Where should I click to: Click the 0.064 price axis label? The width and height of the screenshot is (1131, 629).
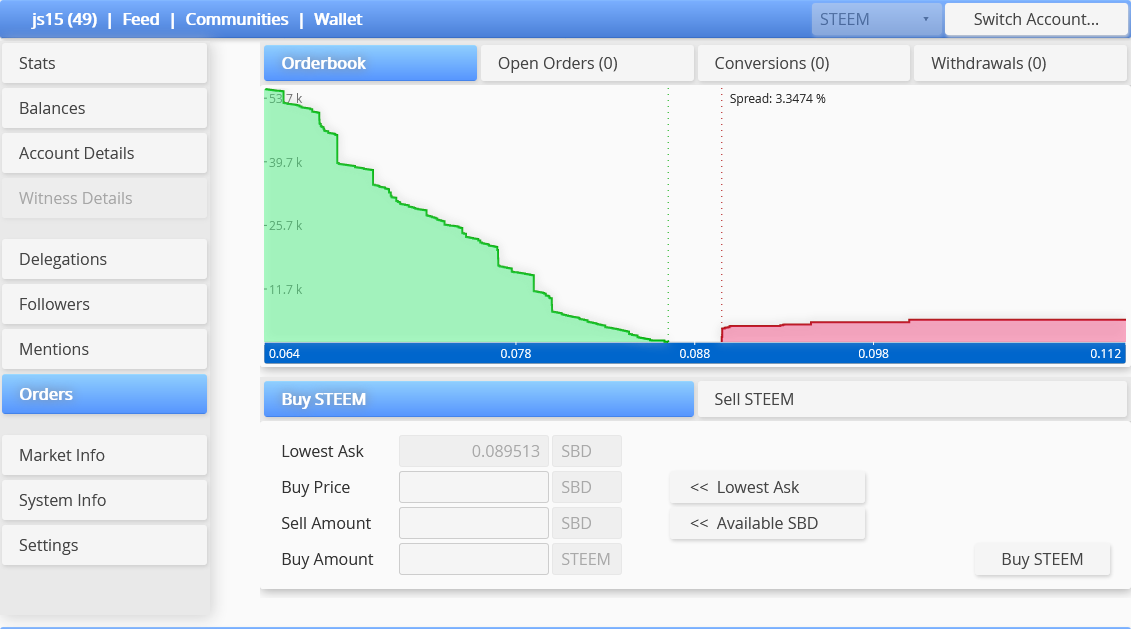pyautogui.click(x=284, y=353)
